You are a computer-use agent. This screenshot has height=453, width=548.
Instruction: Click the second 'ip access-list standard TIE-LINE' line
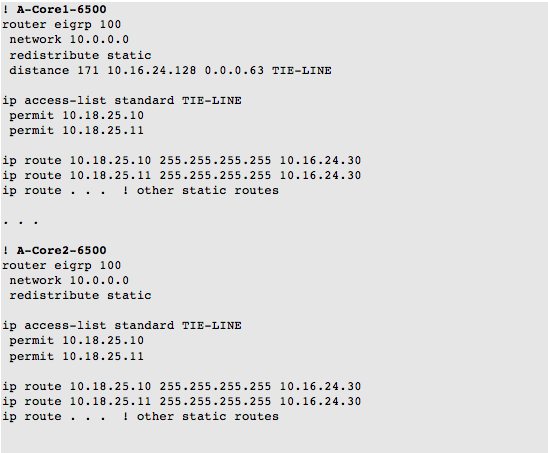click(122, 326)
